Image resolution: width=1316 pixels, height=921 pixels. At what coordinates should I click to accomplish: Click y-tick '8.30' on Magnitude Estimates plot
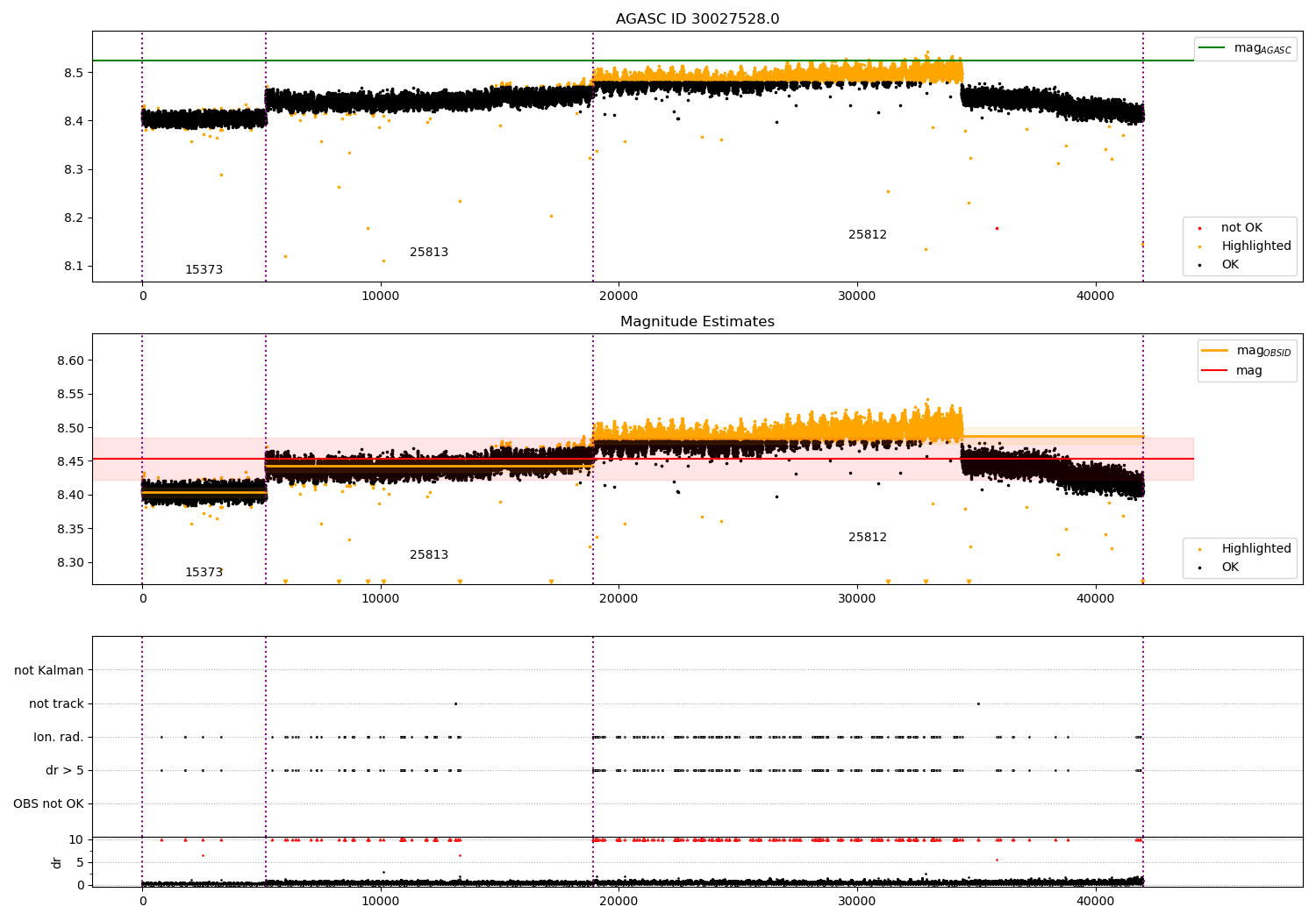point(70,563)
